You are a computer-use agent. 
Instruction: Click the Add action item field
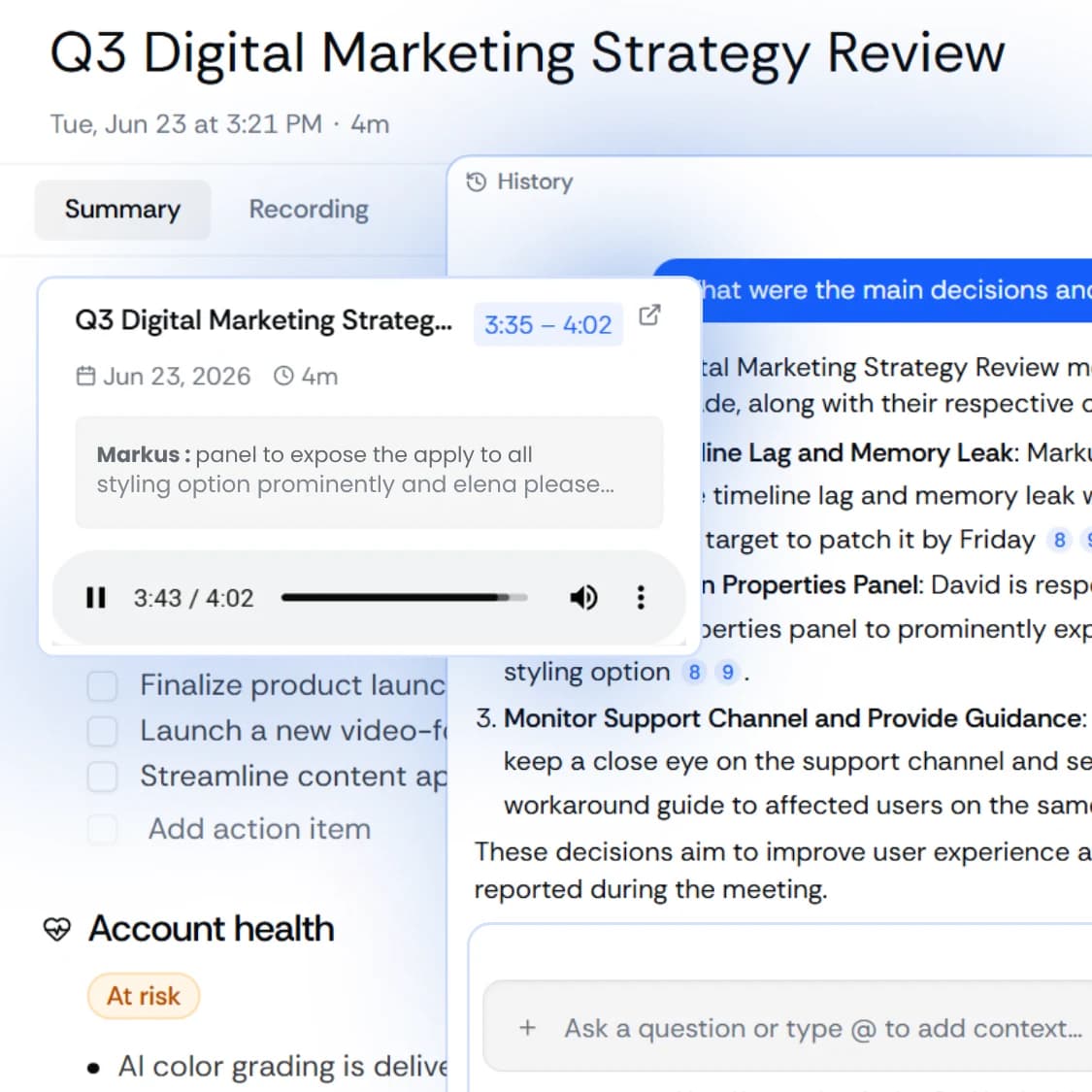(260, 829)
